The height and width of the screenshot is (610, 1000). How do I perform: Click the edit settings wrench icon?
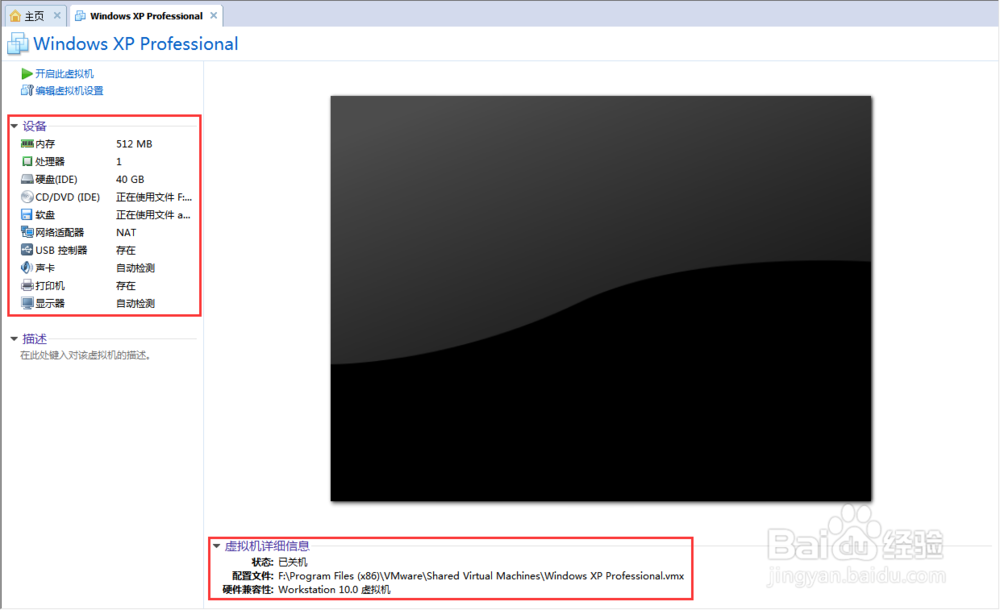[x=27, y=91]
